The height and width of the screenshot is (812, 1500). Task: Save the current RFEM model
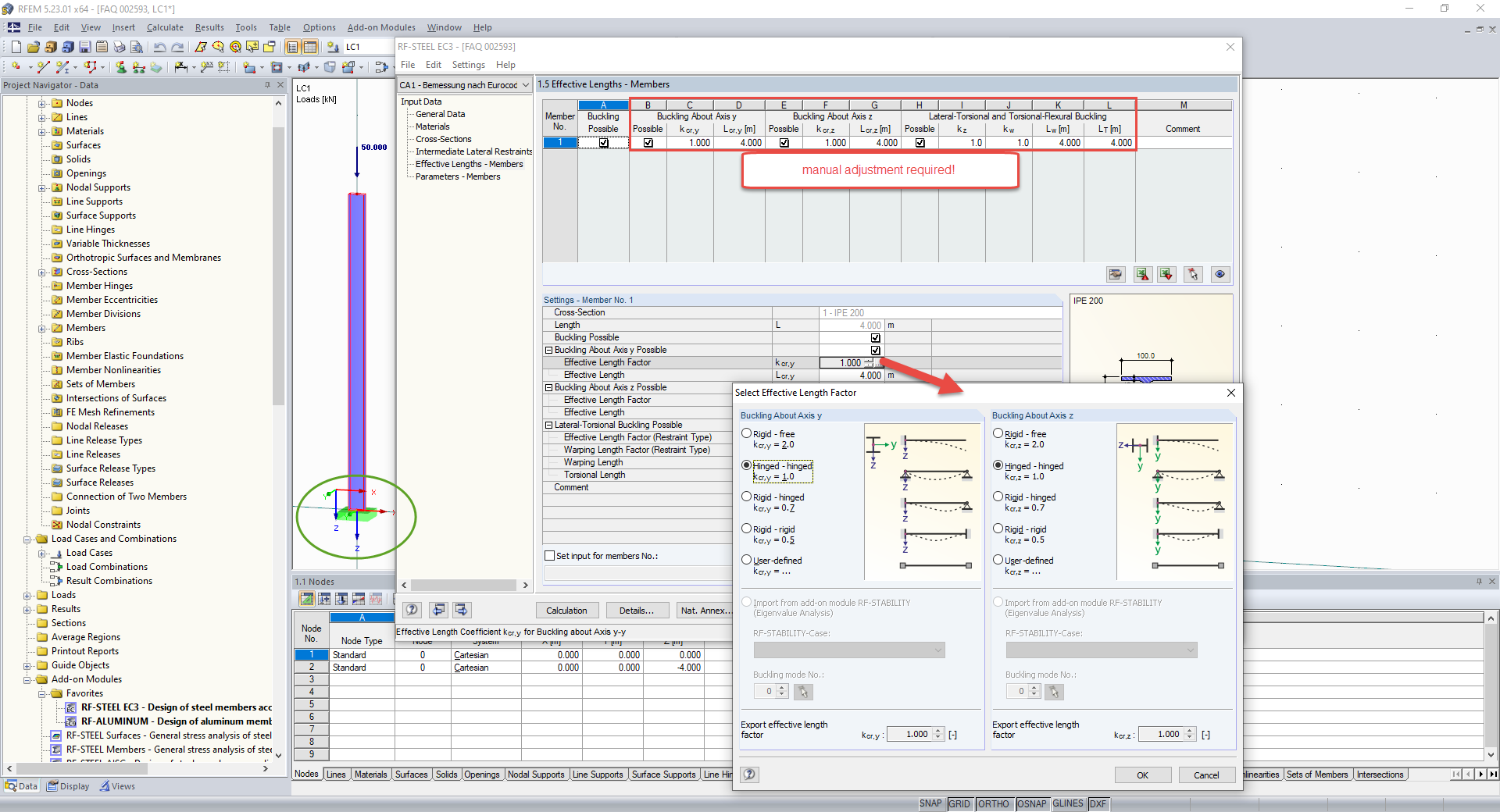point(84,47)
